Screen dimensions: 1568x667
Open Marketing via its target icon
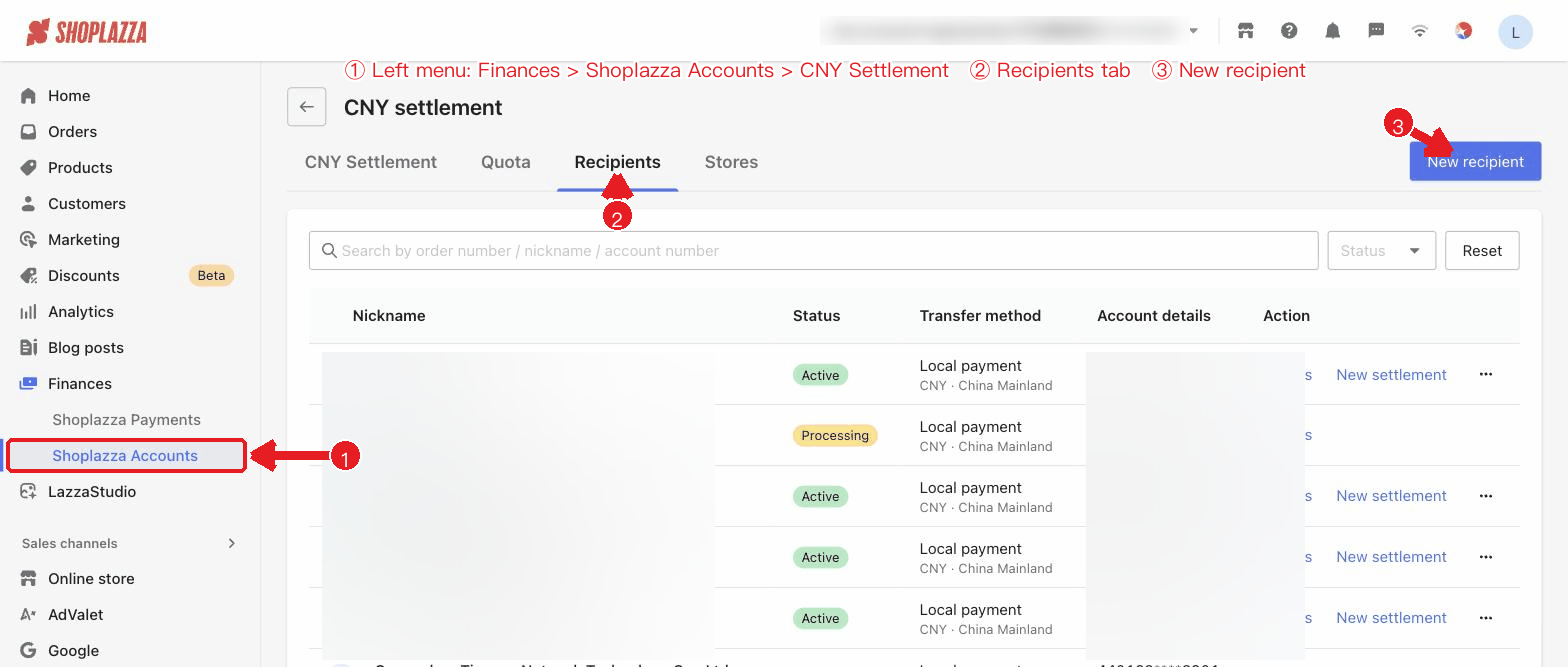[28, 240]
